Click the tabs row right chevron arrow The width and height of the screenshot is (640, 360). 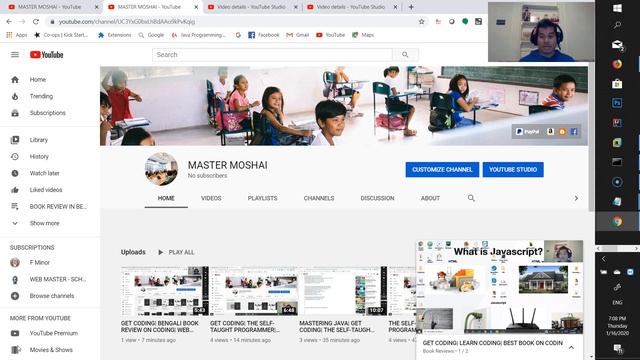click(576, 198)
